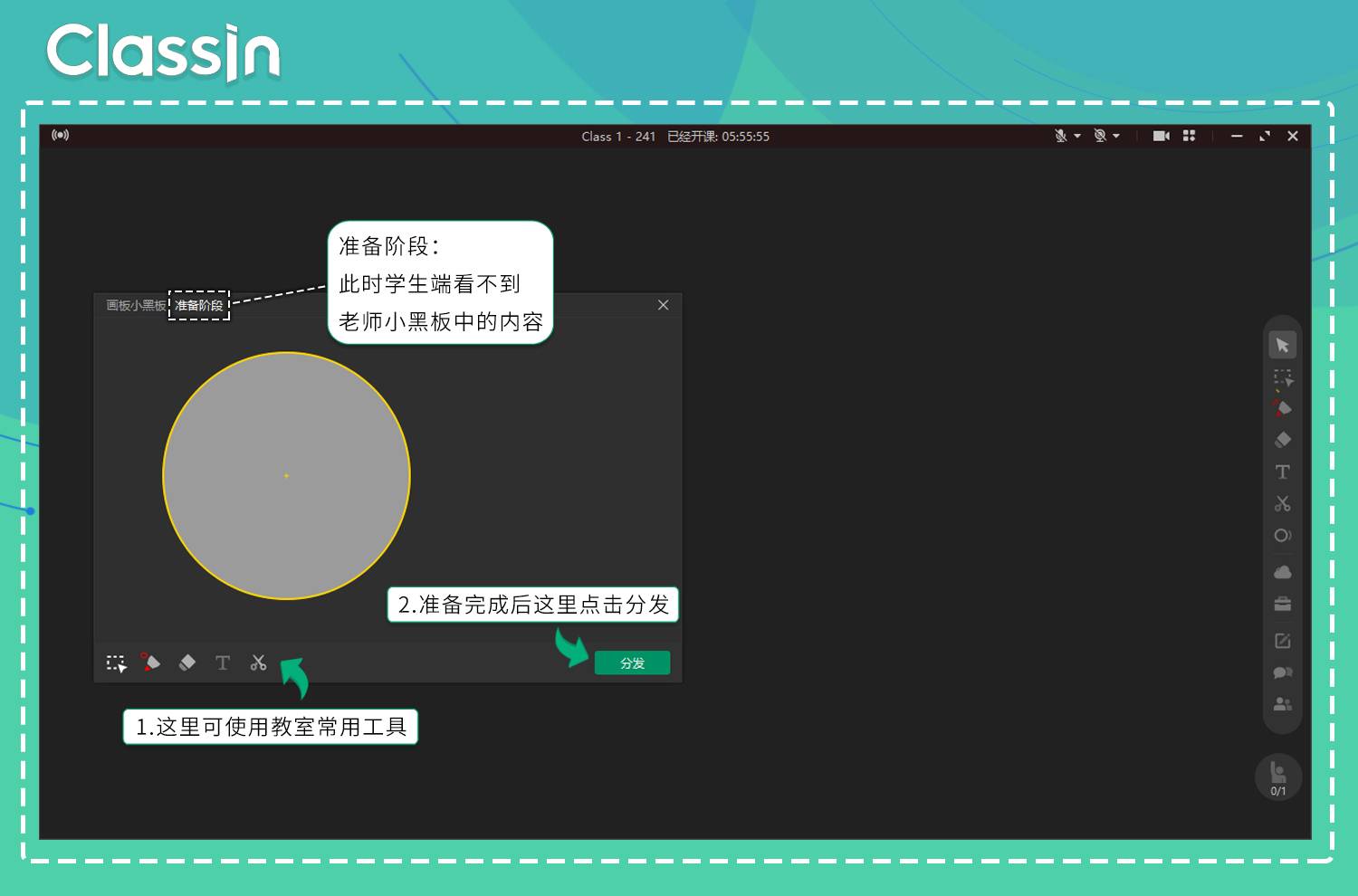1358x896 pixels.
Task: Click the raise-hand 0/1 counter button
Action: click(1277, 777)
